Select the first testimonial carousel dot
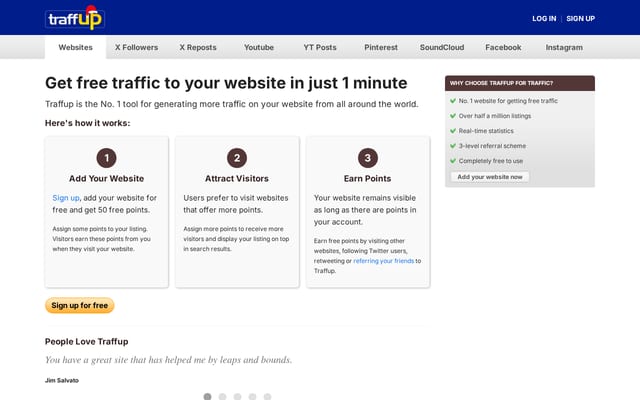640x400 pixels. (x=207, y=396)
